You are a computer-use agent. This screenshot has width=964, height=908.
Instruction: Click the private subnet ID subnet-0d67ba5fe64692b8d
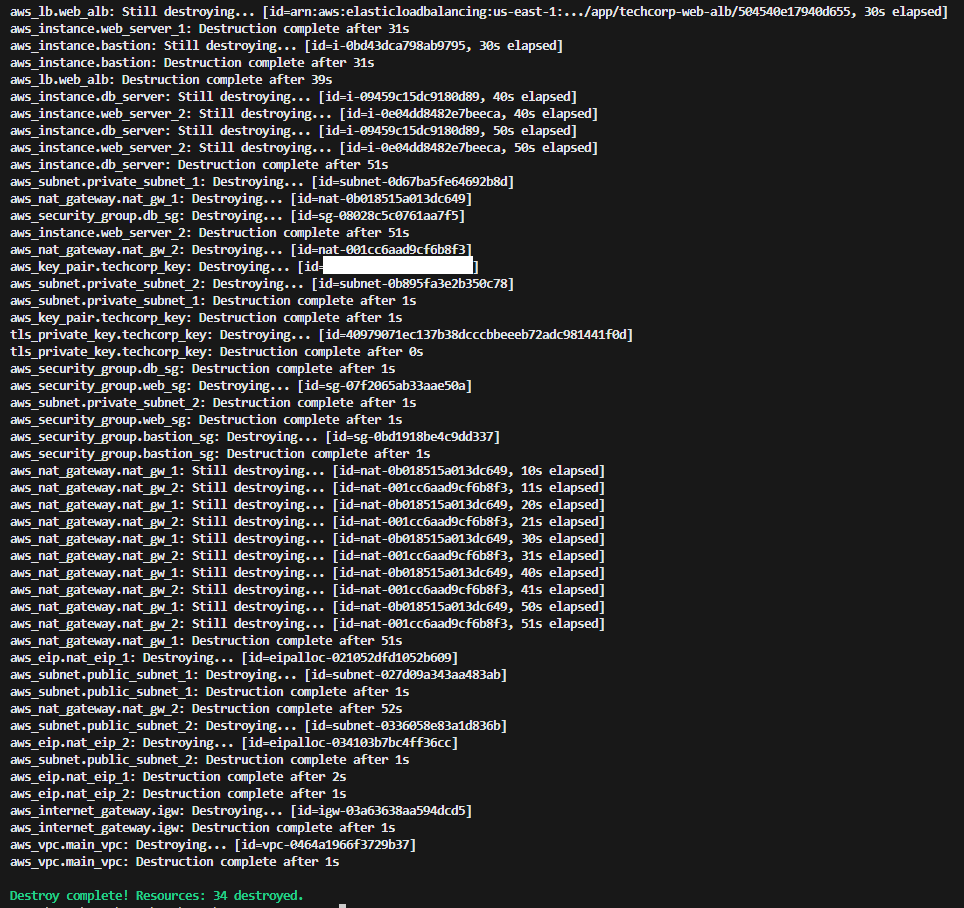coord(416,182)
